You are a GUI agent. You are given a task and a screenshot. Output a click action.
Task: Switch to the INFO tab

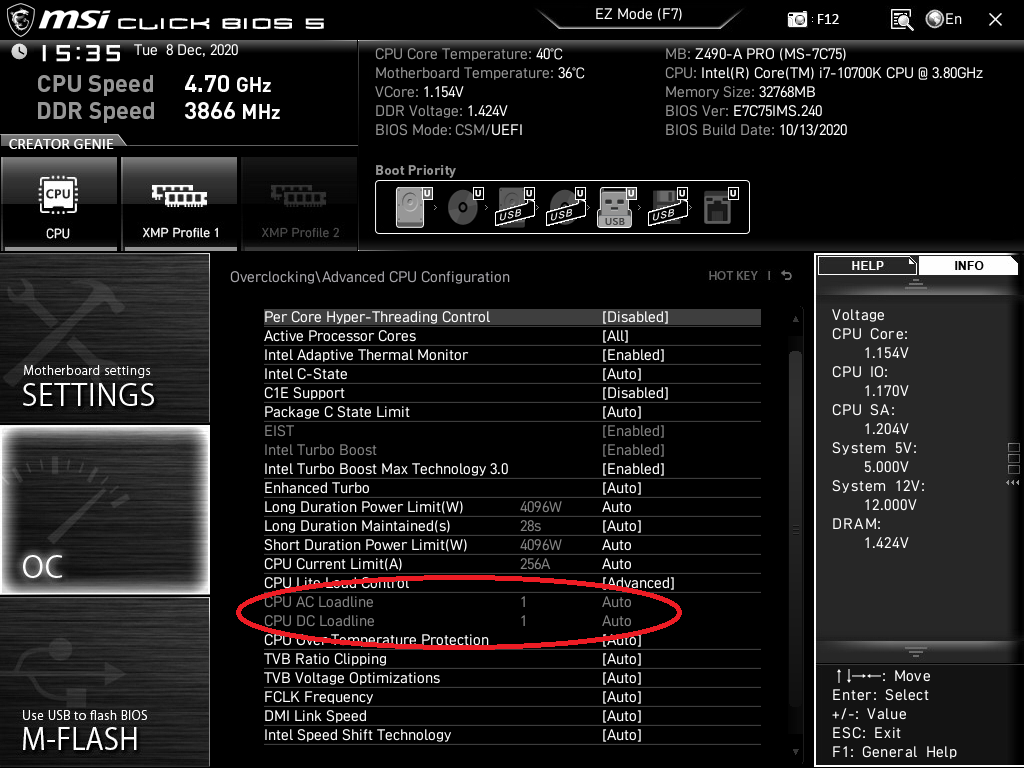(968, 265)
